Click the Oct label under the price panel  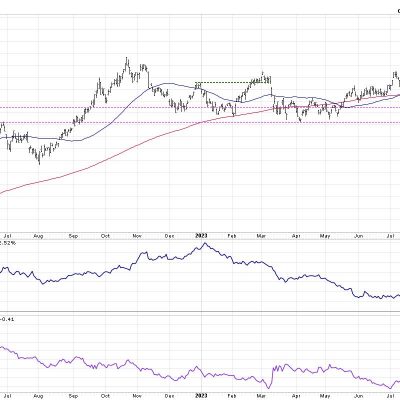point(105,236)
